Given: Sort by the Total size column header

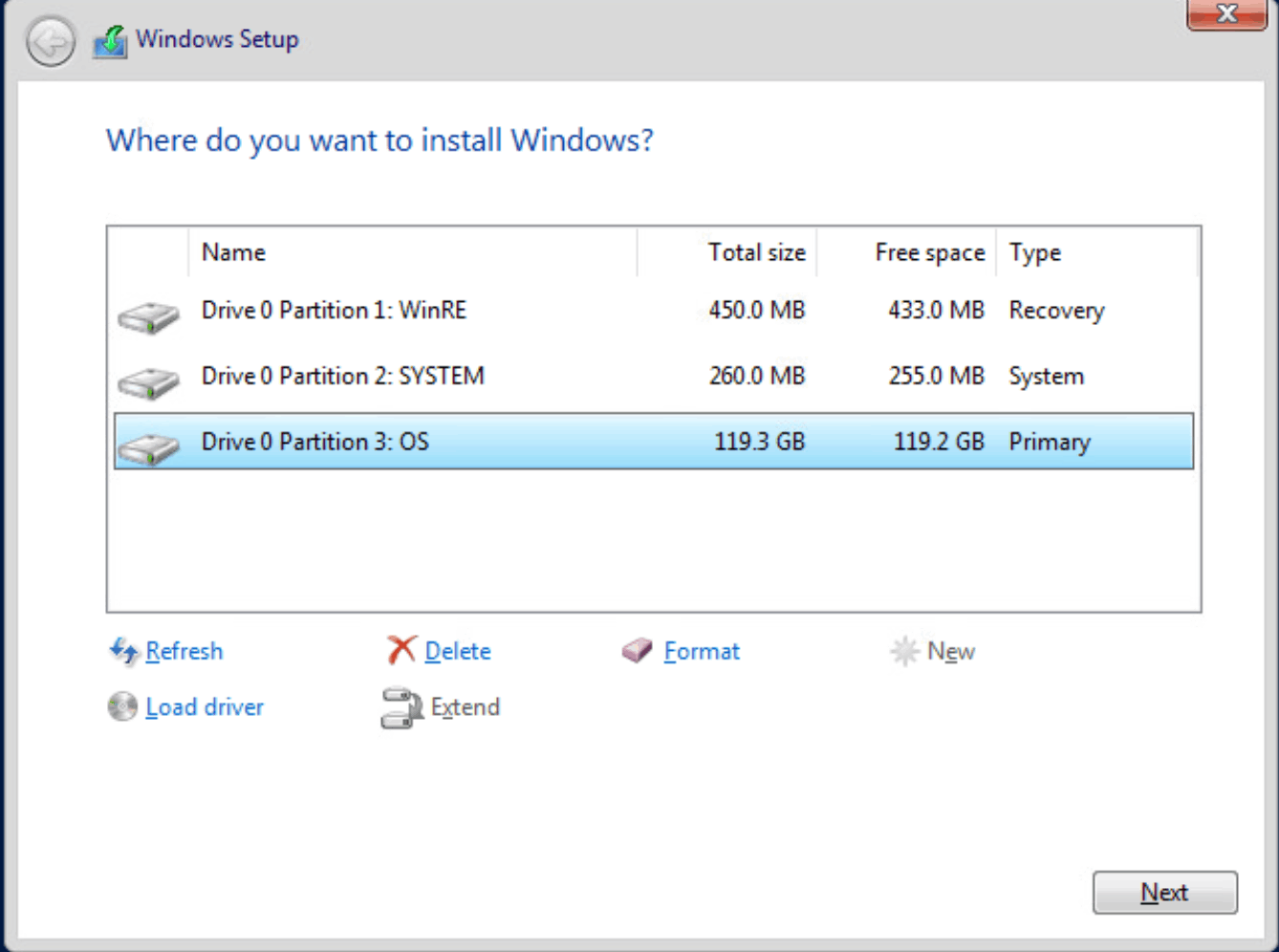Looking at the screenshot, I should tap(726, 252).
